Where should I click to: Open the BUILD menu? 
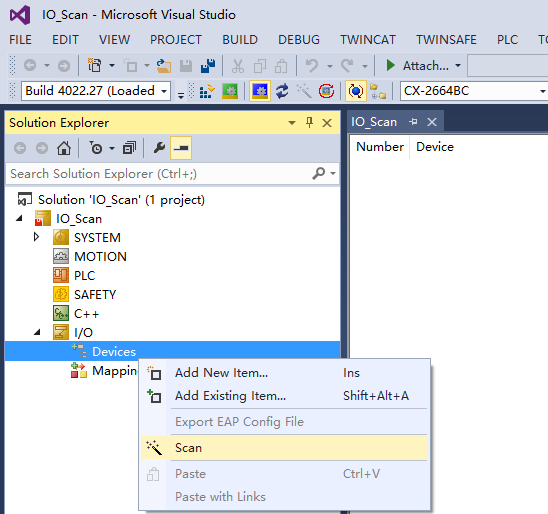[x=240, y=39]
